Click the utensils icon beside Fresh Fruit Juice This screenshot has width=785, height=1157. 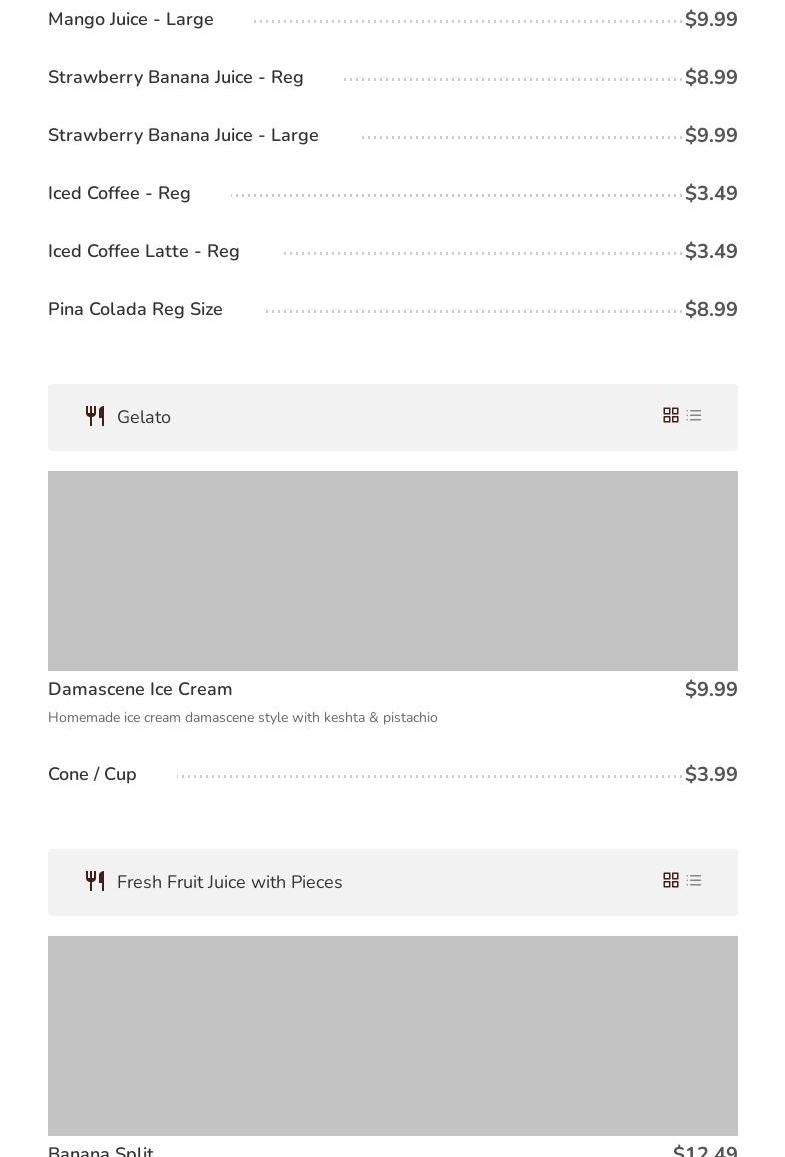tap(95, 881)
